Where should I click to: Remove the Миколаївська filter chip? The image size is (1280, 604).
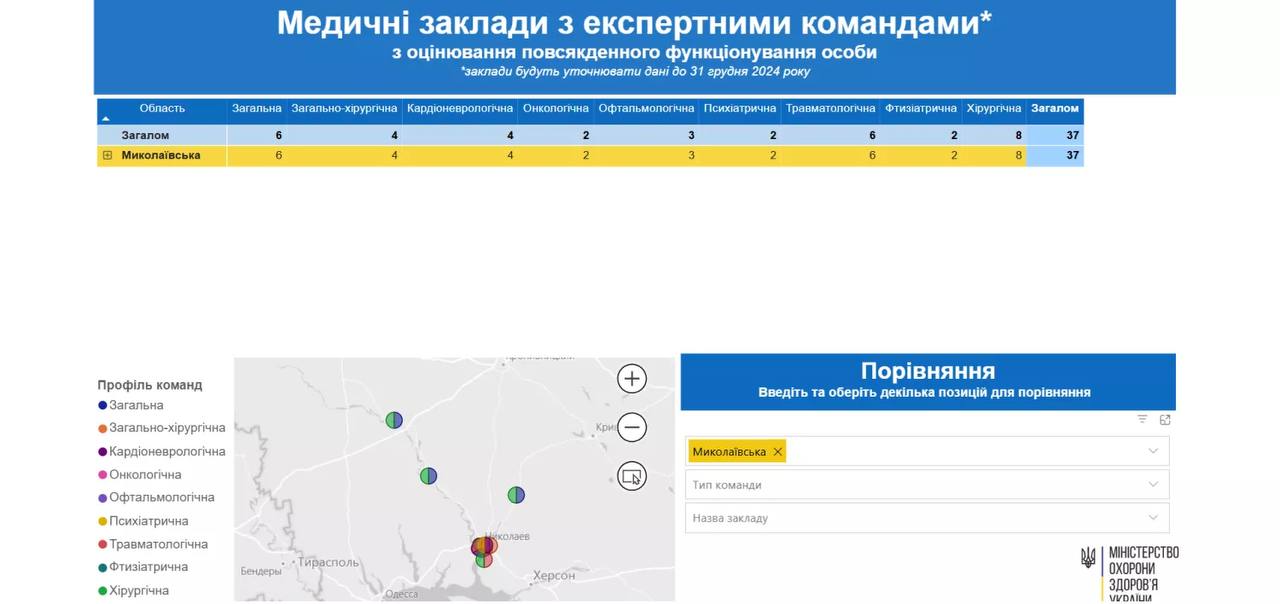pos(778,452)
